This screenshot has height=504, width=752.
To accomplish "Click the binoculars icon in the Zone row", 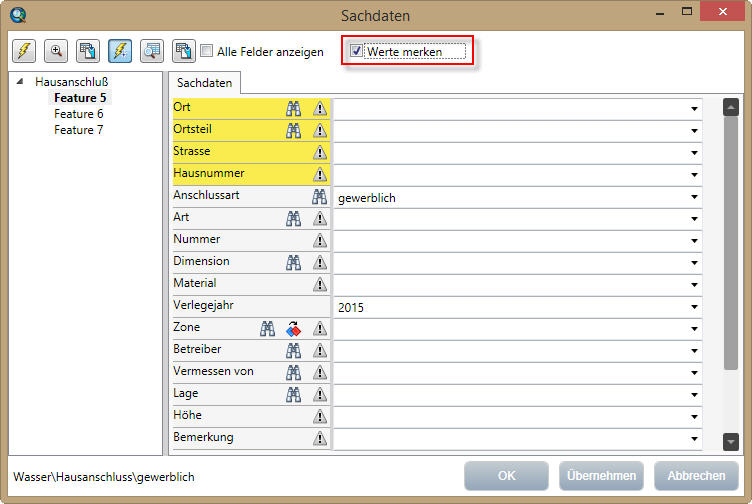I will (x=267, y=328).
